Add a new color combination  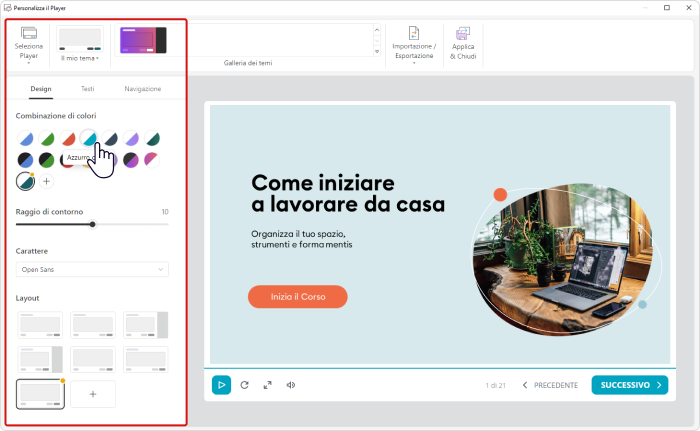[x=46, y=181]
